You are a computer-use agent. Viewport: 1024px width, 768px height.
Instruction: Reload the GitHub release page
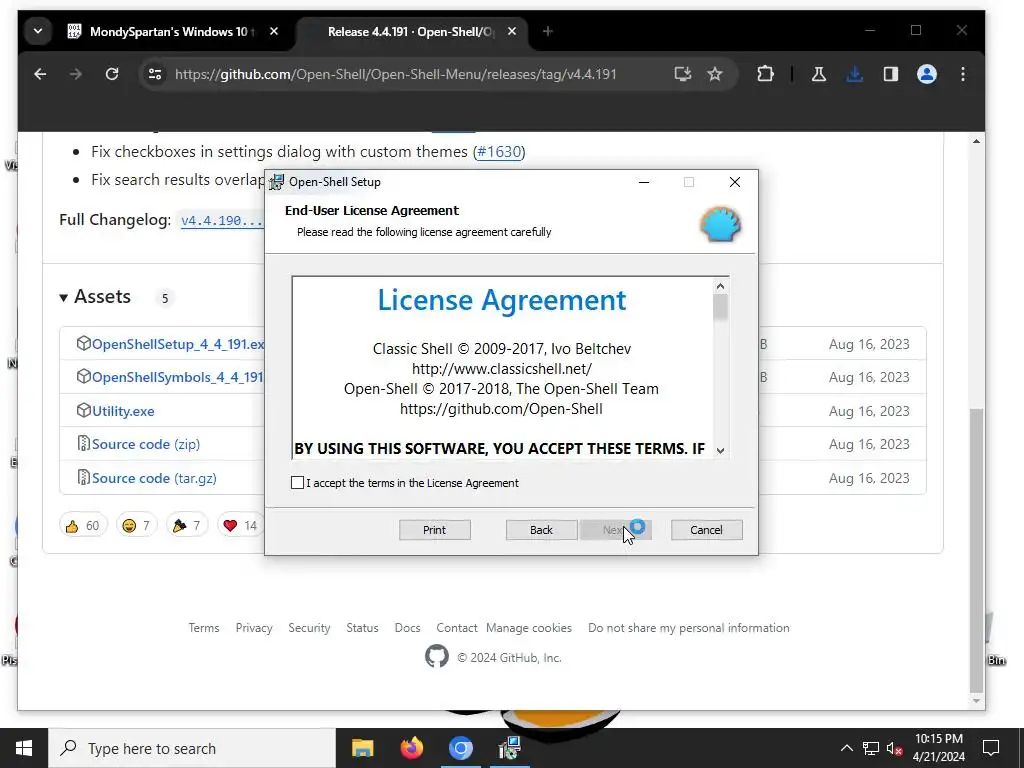112,74
